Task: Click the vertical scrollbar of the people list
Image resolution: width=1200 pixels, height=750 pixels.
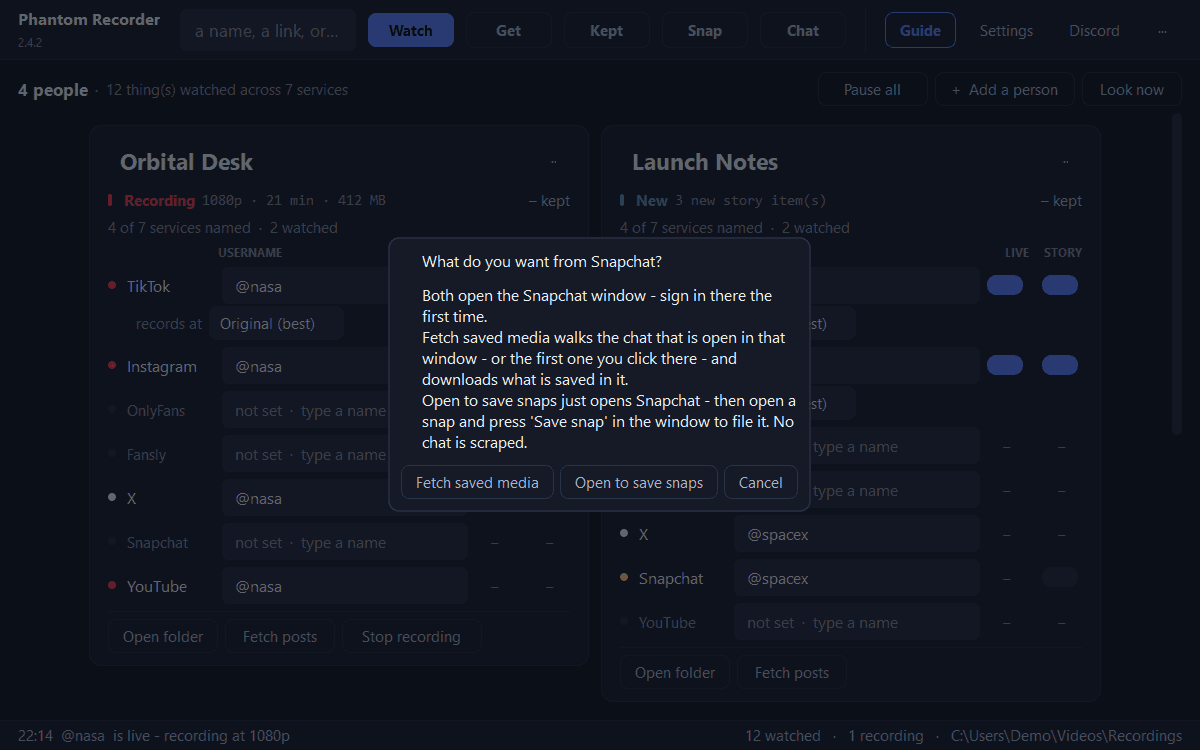Action: [1177, 275]
